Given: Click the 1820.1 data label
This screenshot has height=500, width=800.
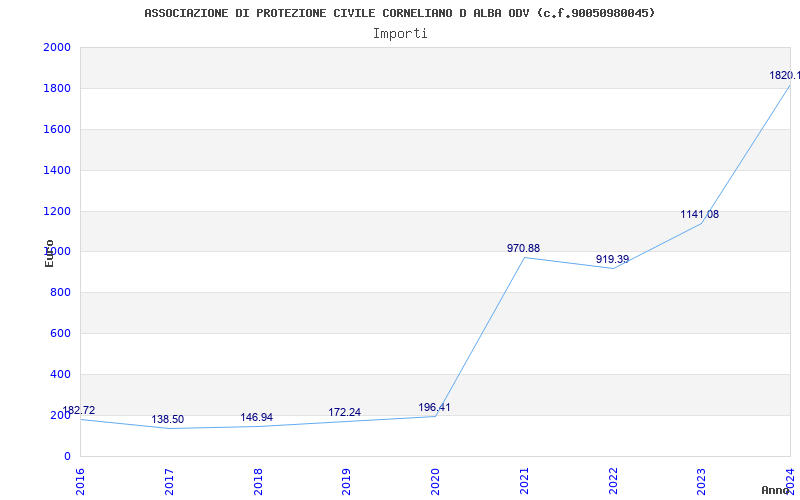Looking at the screenshot, I should click(x=785, y=76).
